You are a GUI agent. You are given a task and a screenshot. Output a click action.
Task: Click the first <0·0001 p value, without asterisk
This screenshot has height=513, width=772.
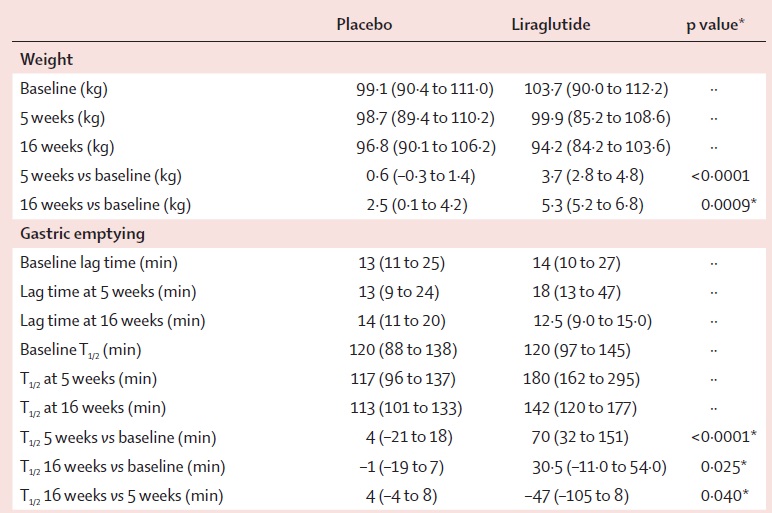[720, 176]
